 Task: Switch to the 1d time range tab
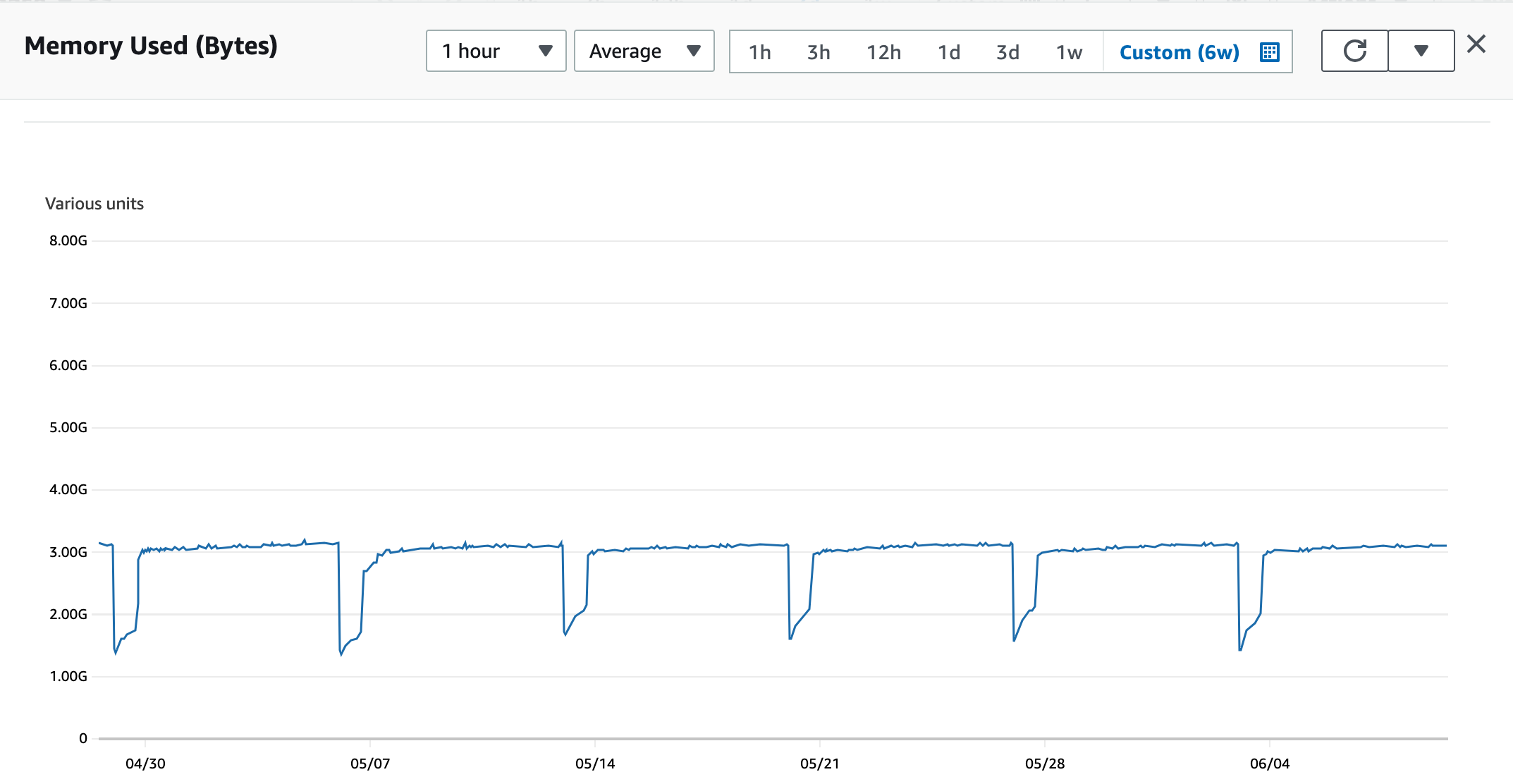(x=948, y=51)
